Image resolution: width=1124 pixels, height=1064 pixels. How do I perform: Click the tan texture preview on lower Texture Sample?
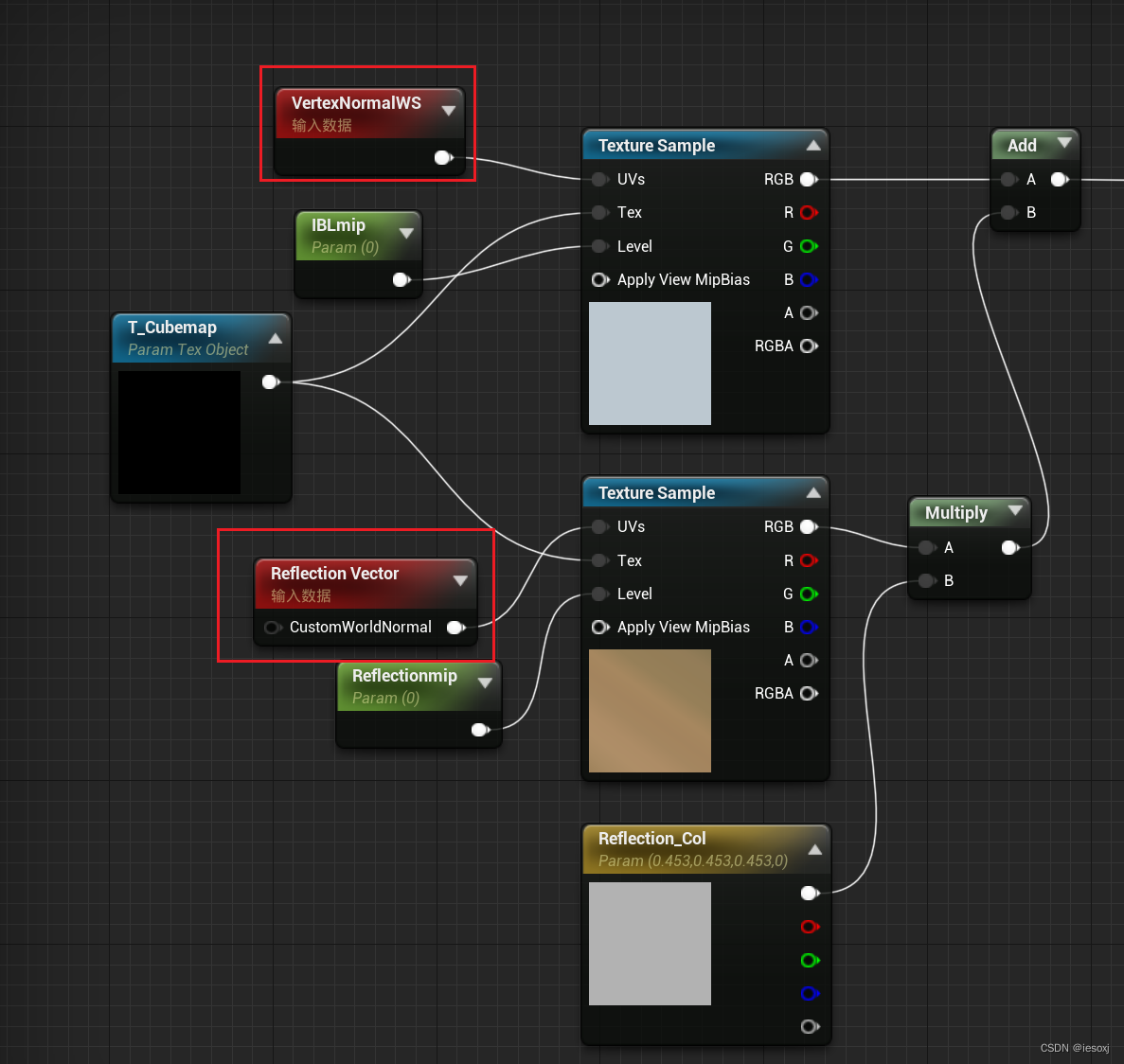click(650, 711)
